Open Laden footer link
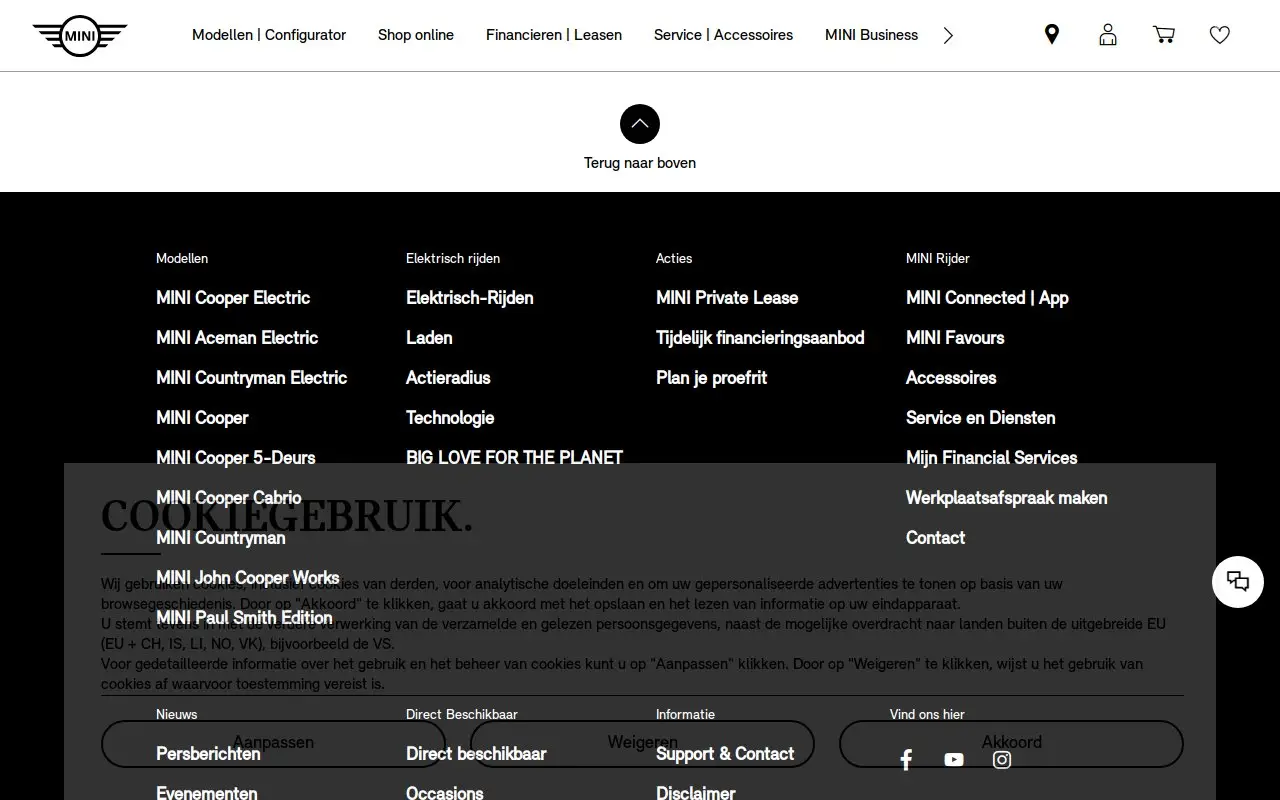This screenshot has height=800, width=1280. 429,338
